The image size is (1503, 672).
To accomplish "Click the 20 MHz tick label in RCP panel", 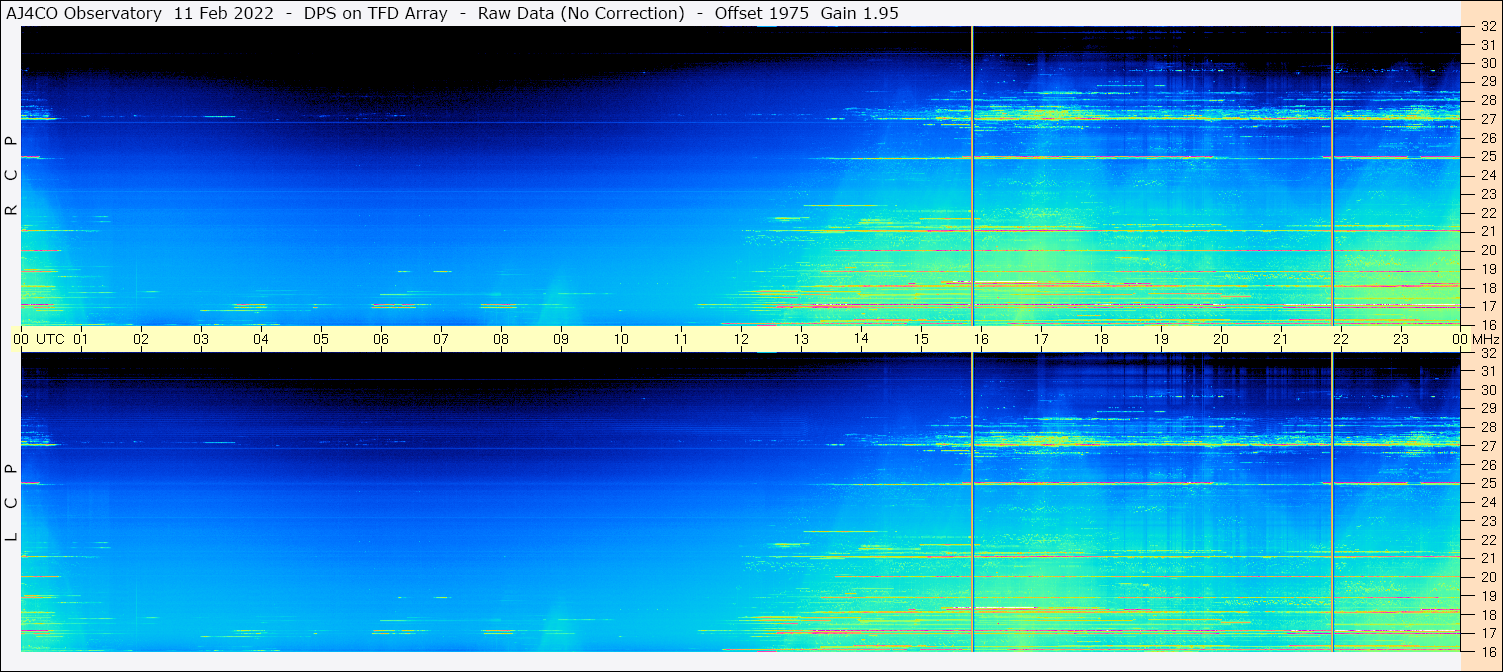I will click(x=1488, y=250).
